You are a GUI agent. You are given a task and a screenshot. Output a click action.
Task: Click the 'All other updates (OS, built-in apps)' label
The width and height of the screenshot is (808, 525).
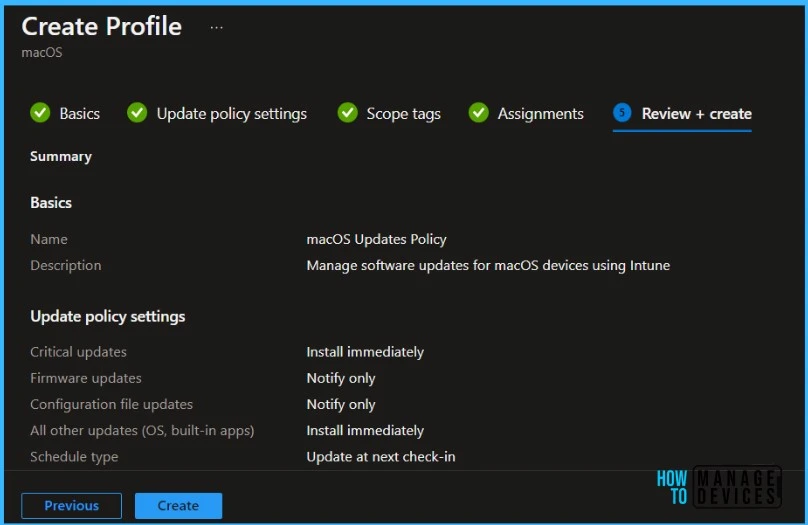(x=142, y=430)
